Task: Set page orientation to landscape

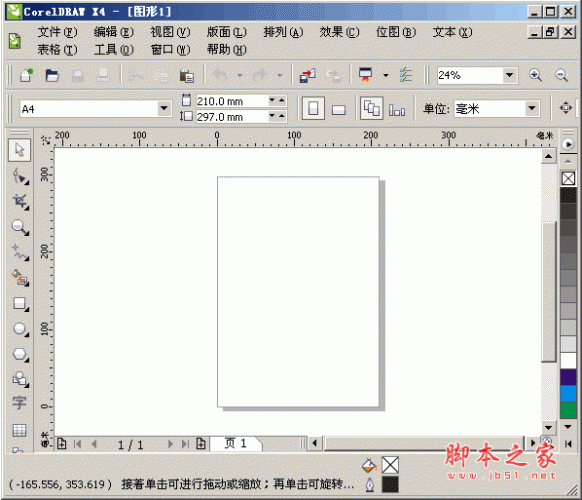Action: click(339, 109)
